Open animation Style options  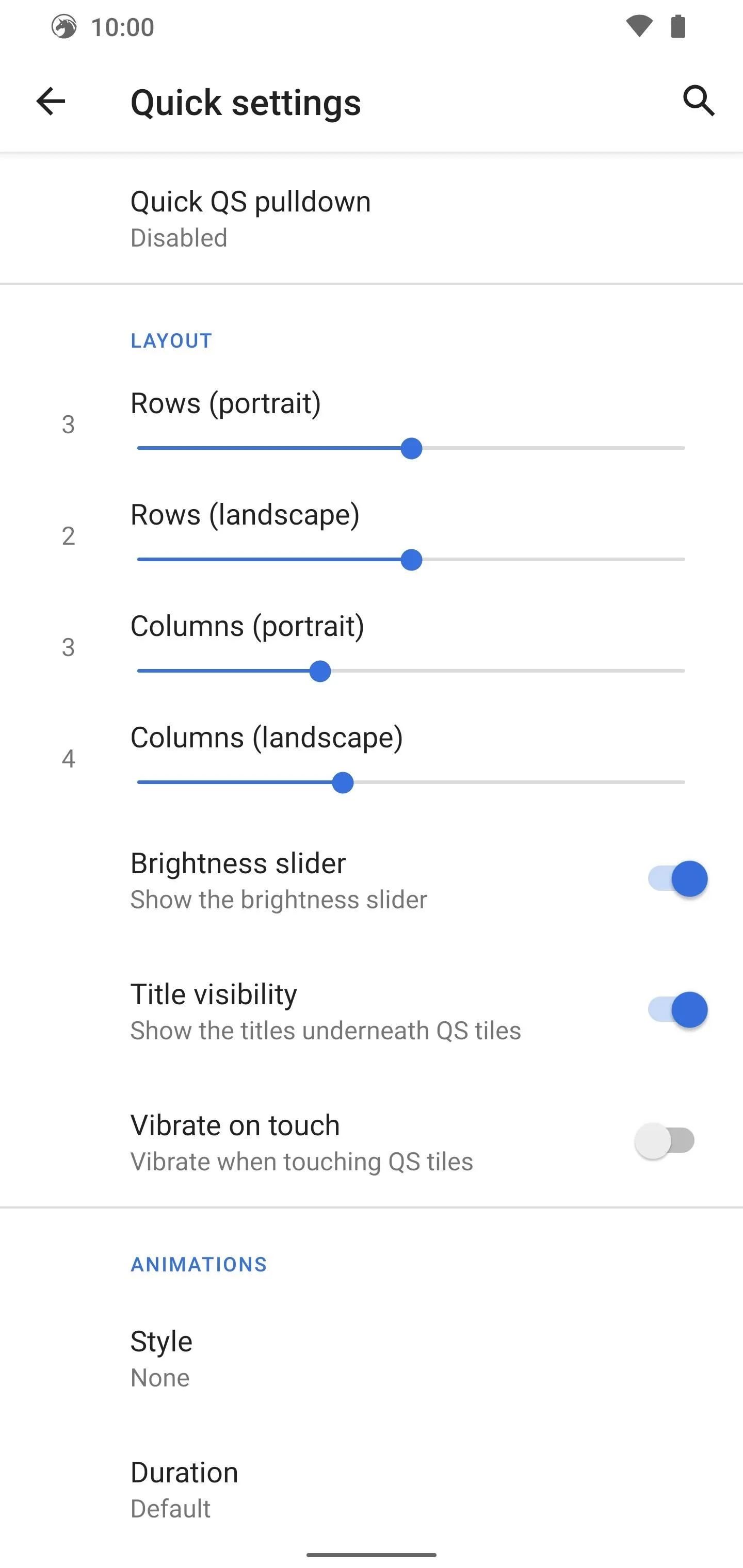coord(372,1358)
